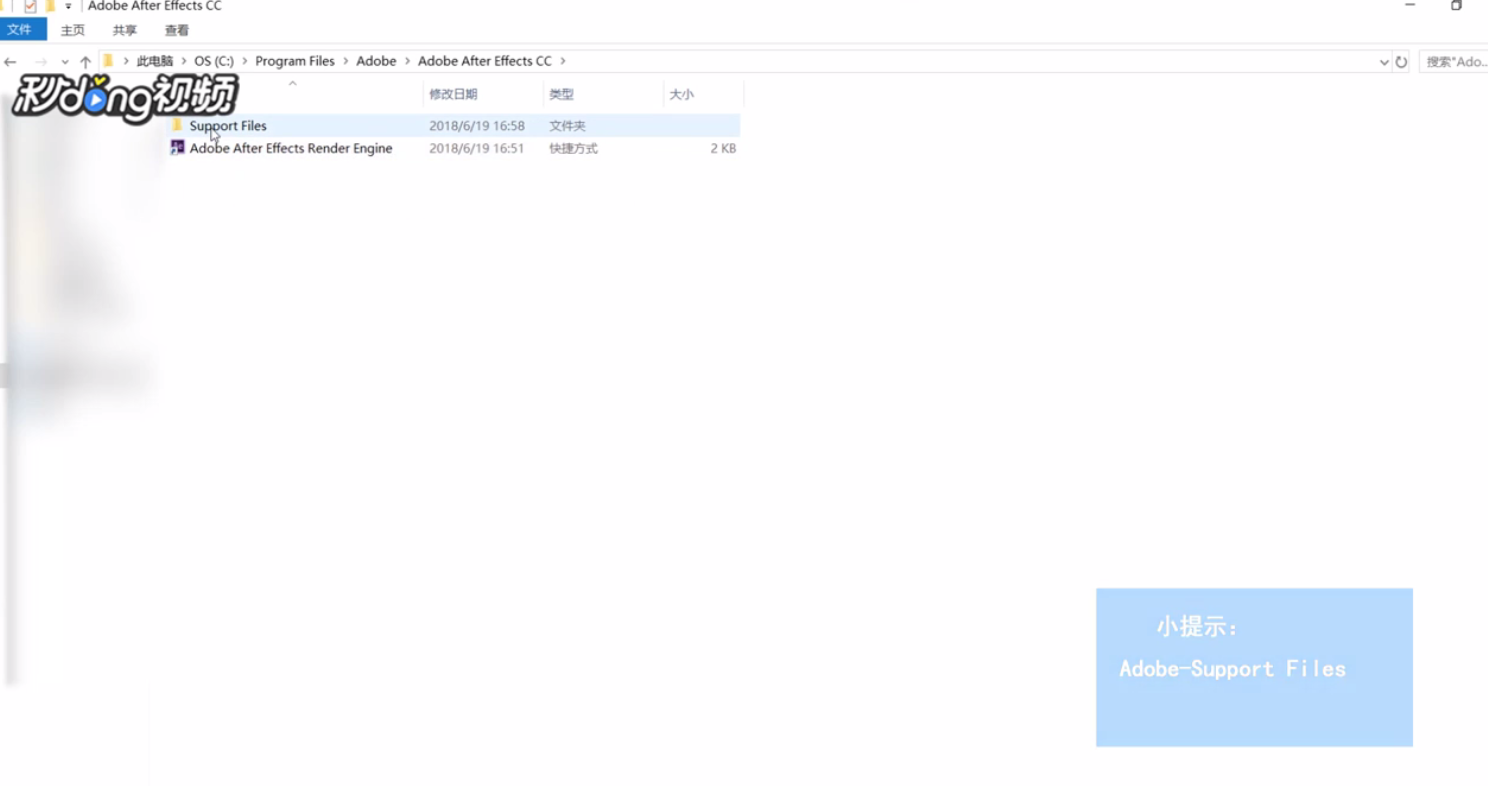Open the quick access toolbar customize dropdown
Image resolution: width=1488 pixels, height=786 pixels.
tap(68, 6)
